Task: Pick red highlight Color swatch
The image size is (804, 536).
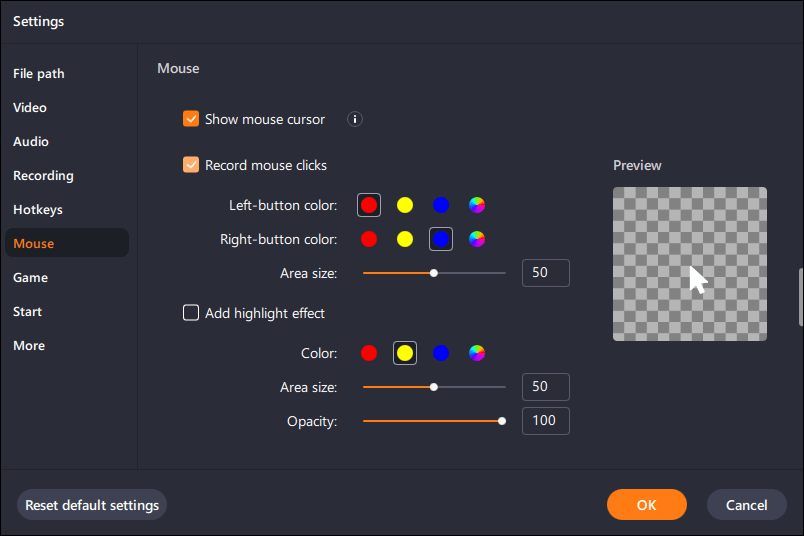Action: [x=369, y=353]
